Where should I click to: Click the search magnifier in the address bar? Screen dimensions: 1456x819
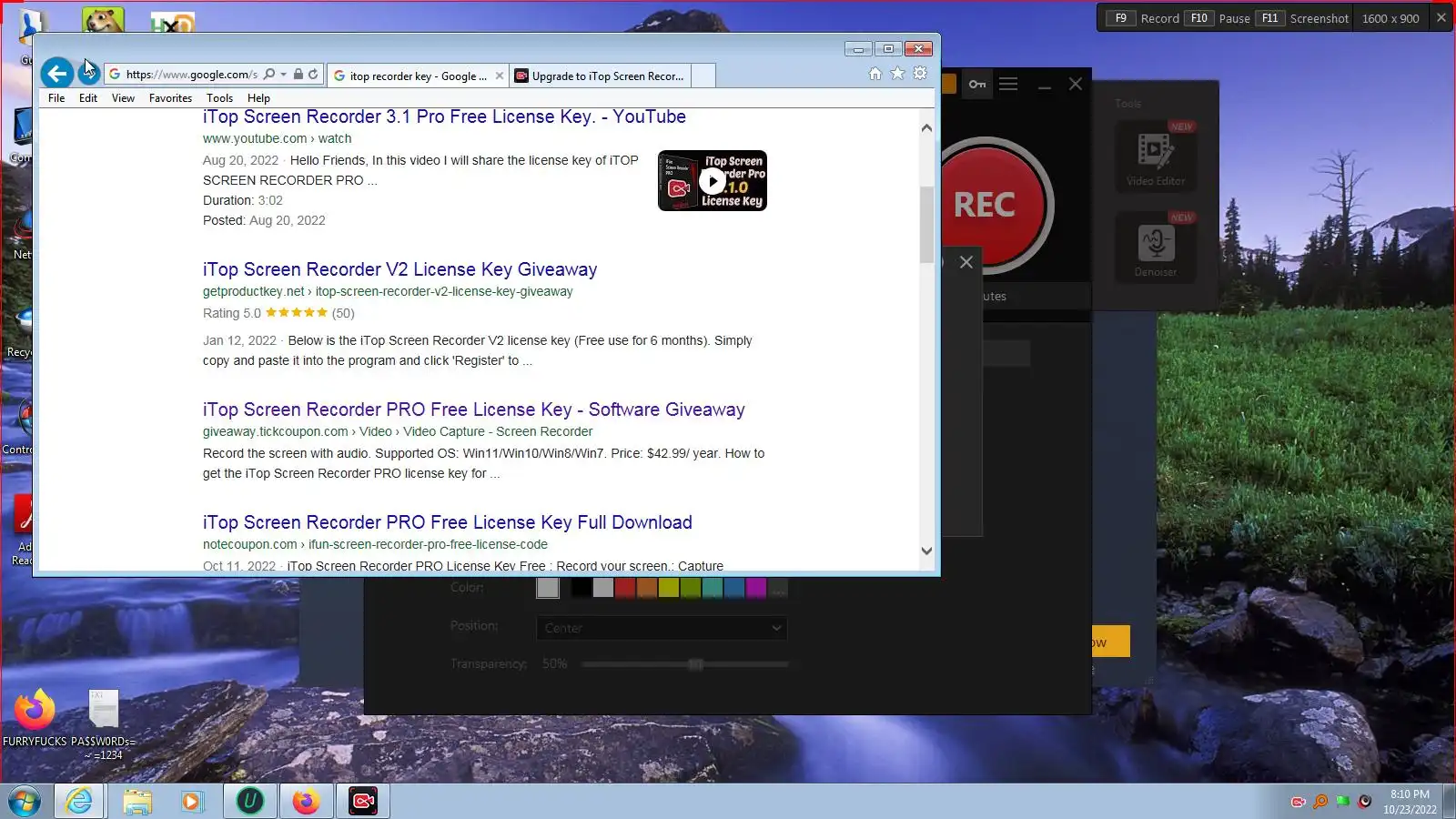point(269,75)
